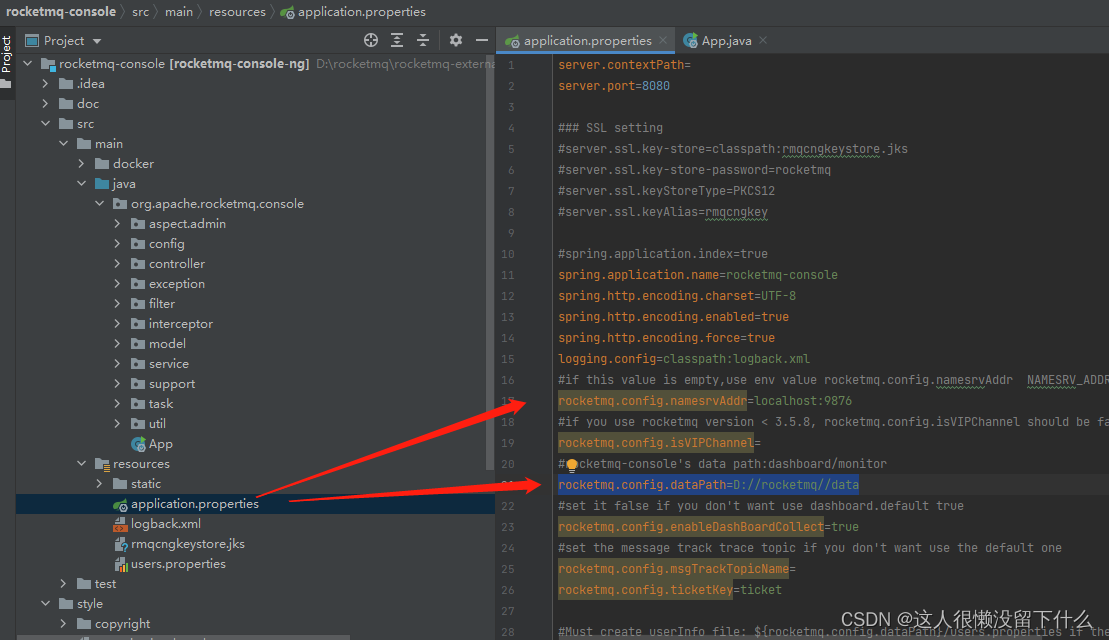Select the App class file in tree
The height and width of the screenshot is (640, 1109).
click(x=160, y=444)
